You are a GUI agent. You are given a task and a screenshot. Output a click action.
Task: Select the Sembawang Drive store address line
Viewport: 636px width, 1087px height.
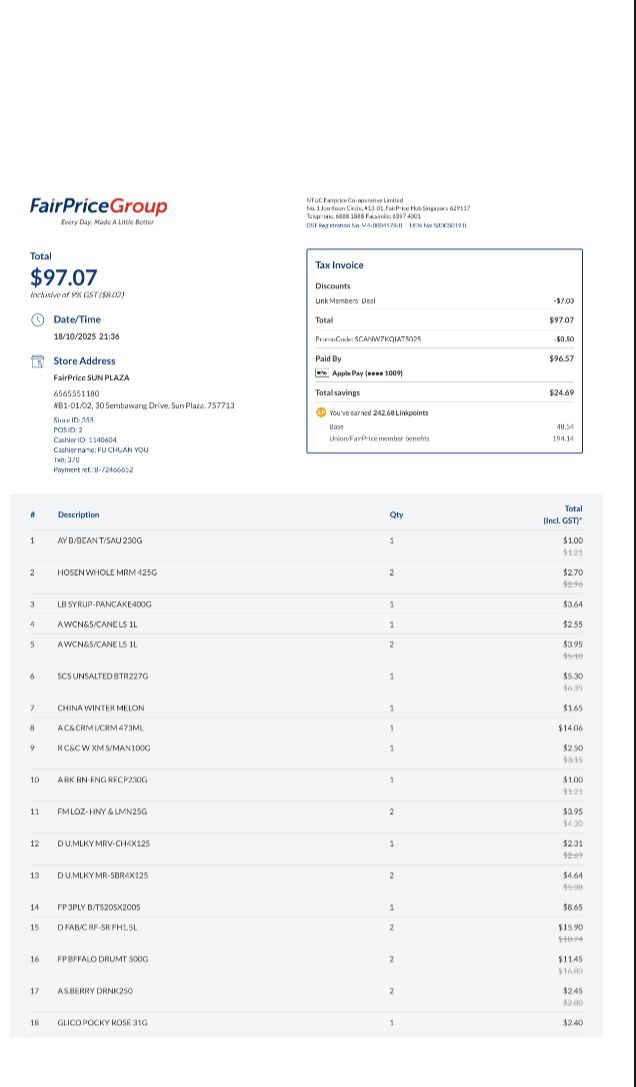pyautogui.click(x=144, y=405)
